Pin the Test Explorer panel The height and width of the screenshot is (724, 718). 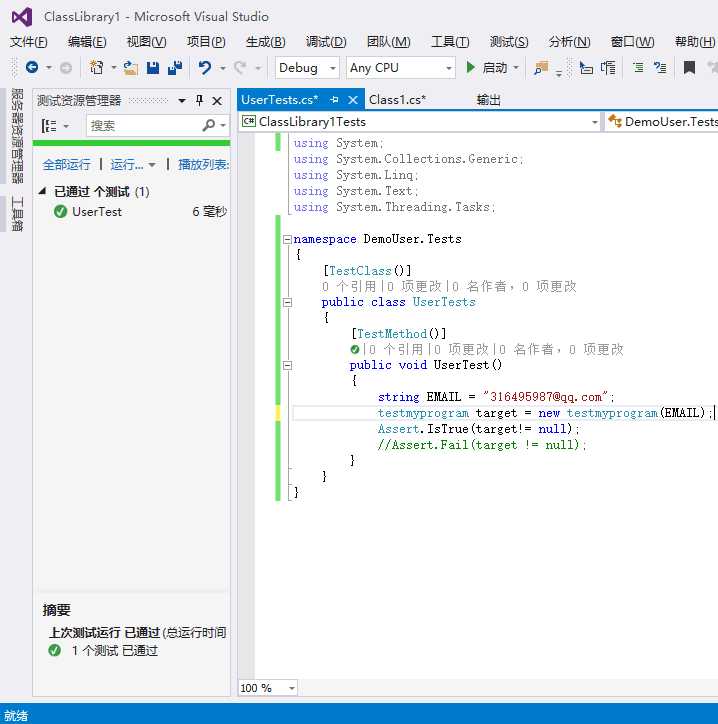pos(199,100)
